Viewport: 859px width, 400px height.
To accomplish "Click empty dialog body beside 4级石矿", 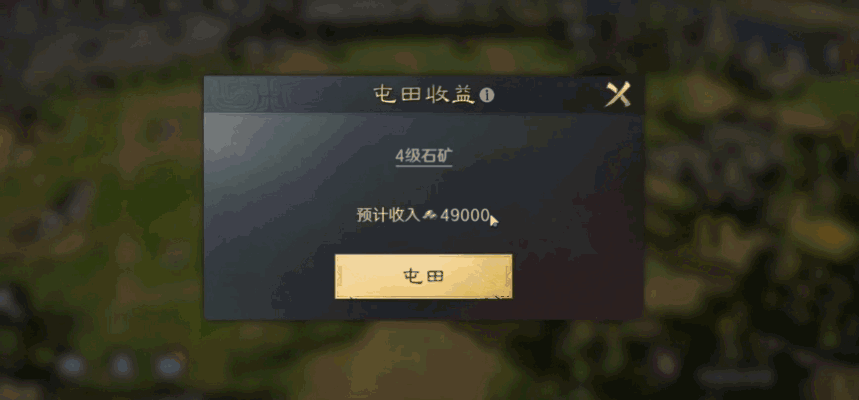I will (548, 157).
